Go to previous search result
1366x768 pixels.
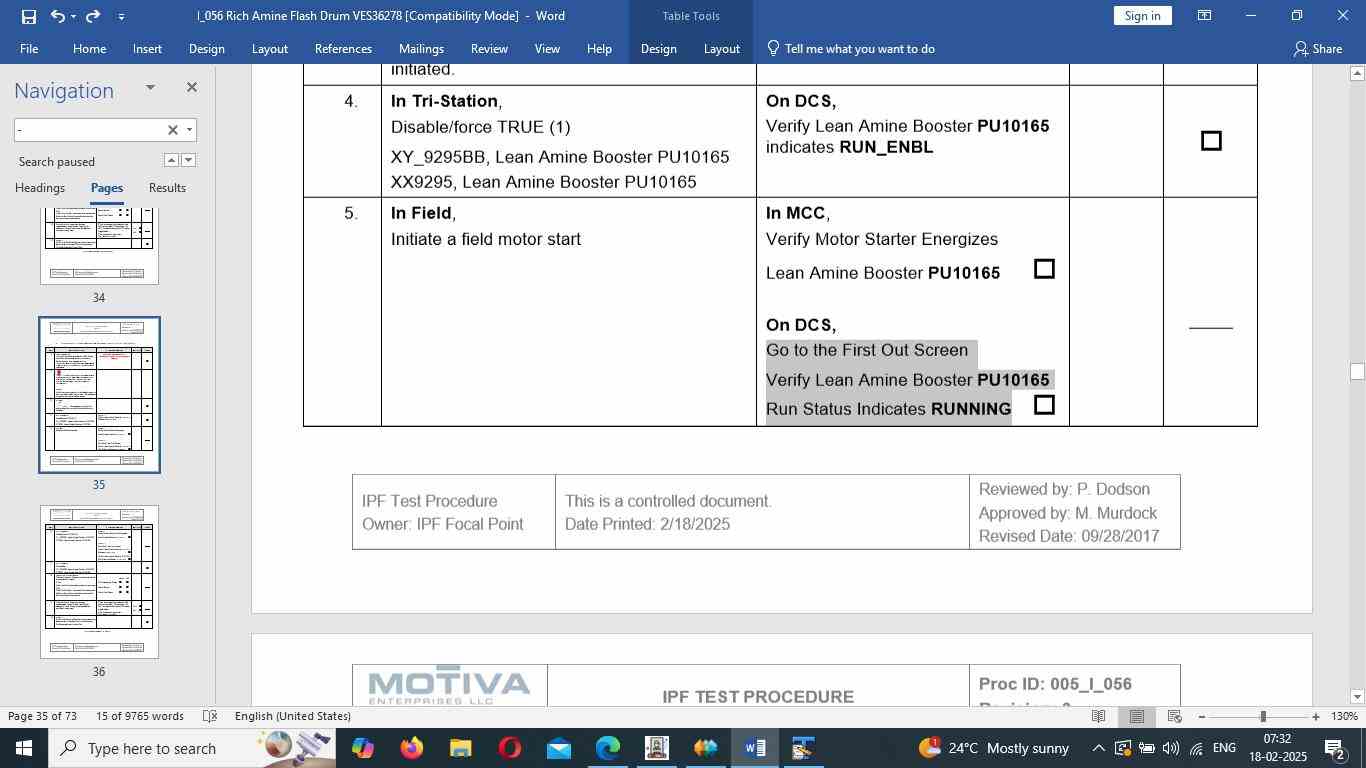(171, 160)
